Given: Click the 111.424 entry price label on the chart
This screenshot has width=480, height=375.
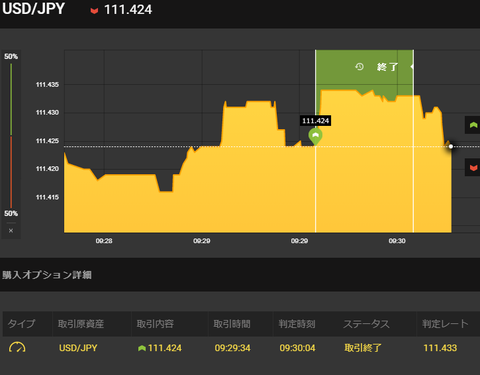Looking at the screenshot, I should pos(316,121).
